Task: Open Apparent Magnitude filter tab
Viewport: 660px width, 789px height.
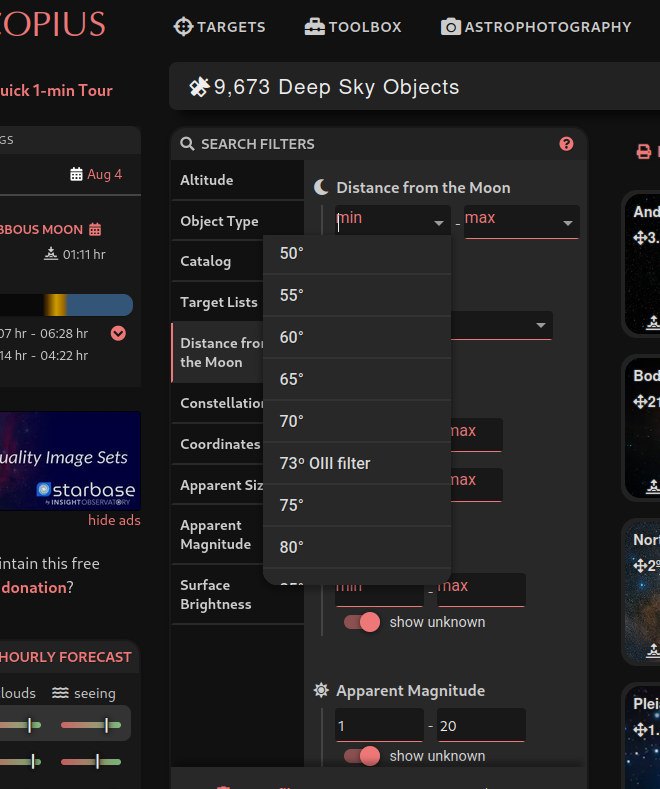Action: pos(217,534)
